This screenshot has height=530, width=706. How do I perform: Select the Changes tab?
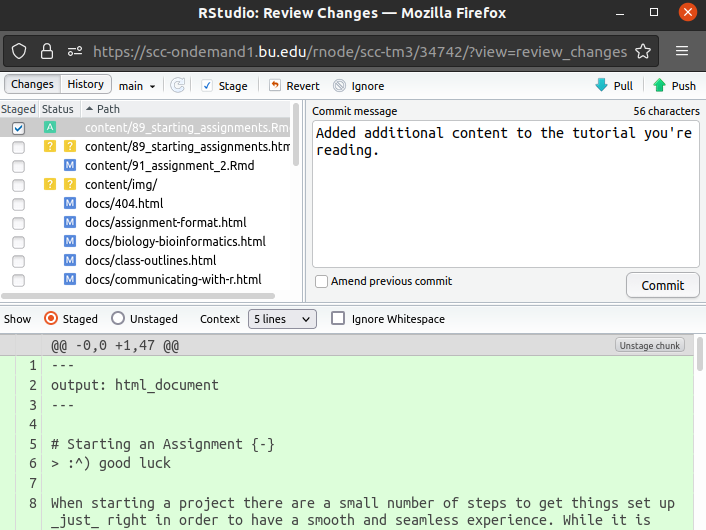[x=32, y=85]
